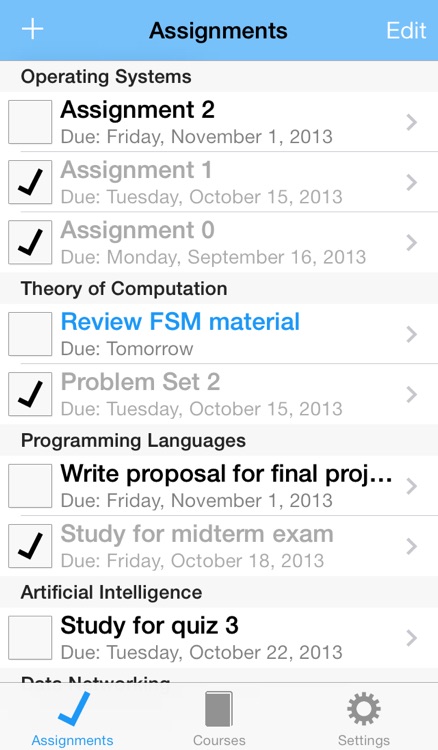Mark Review FSM material as done
Screen dimensions: 438x750
click(30, 334)
